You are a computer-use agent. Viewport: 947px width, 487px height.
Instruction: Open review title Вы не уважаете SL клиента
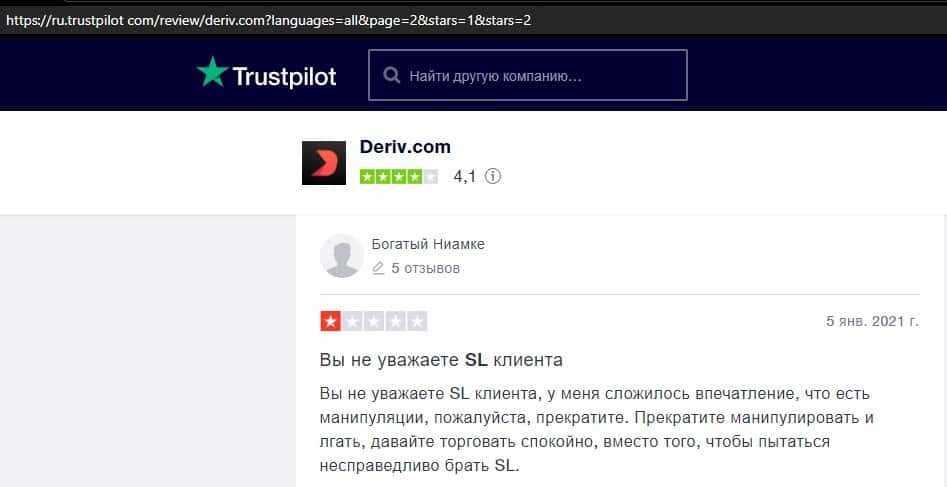click(x=441, y=361)
